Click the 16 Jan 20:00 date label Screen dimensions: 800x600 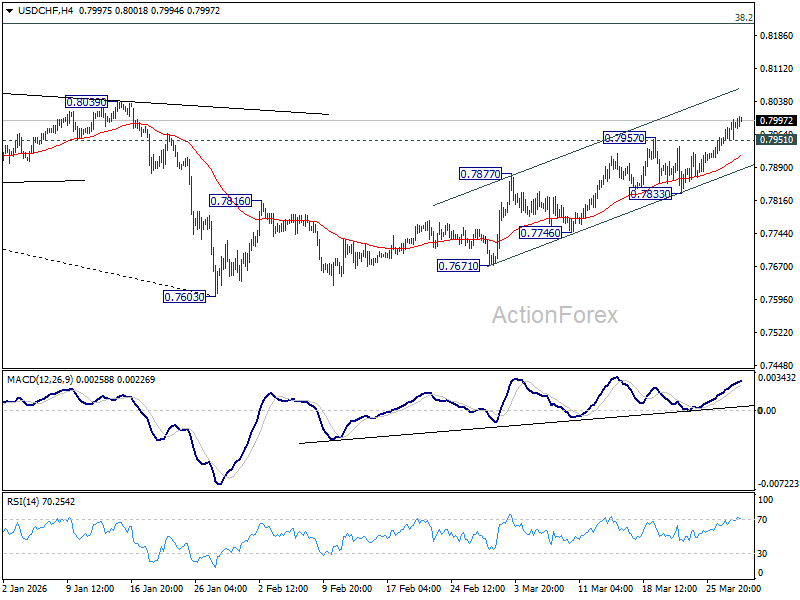[x=156, y=589]
